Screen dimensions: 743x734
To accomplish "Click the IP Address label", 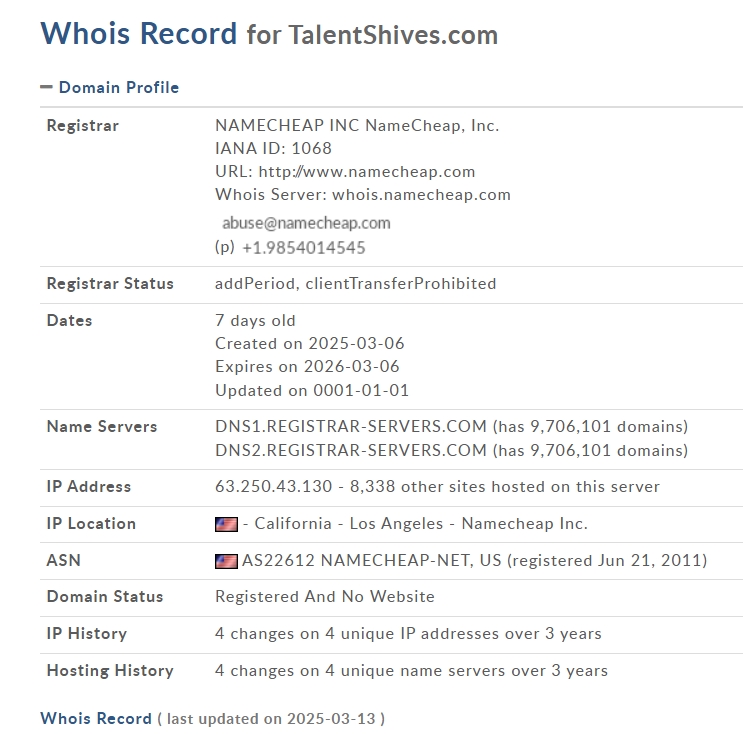I will [x=89, y=487].
